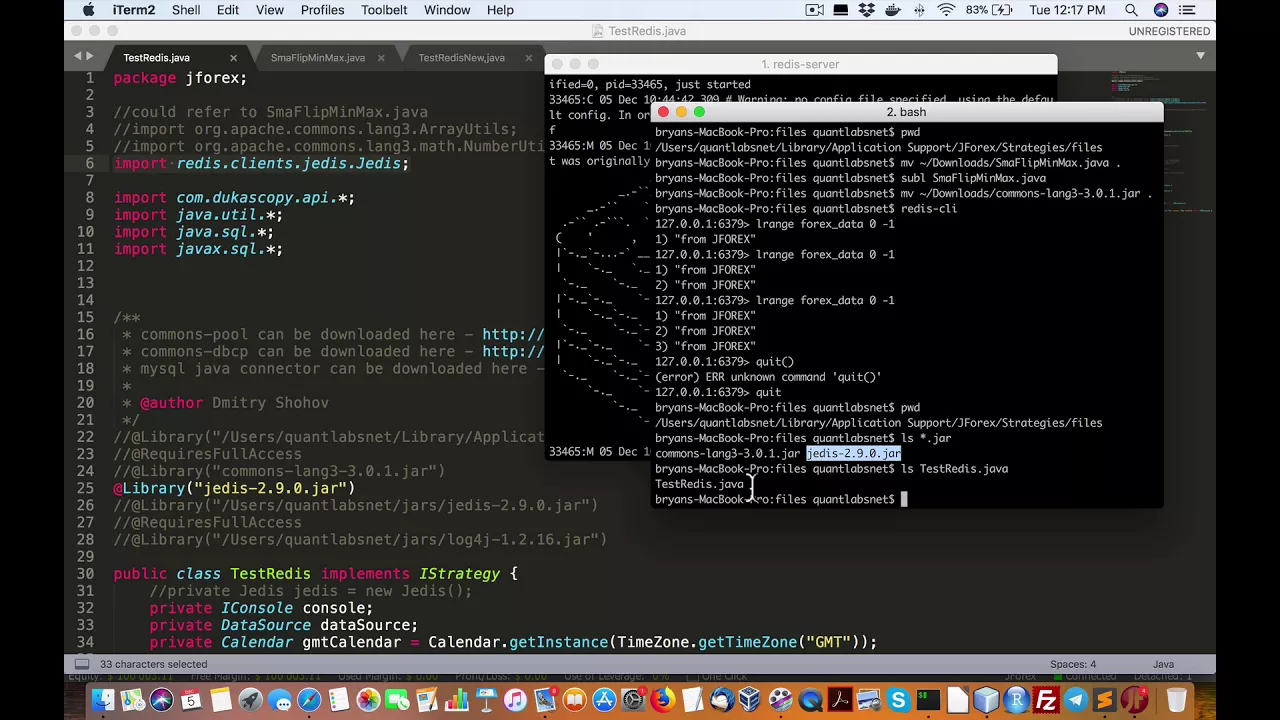Click the Bluetooth menu bar icon
The image size is (1280, 720).
[x=920, y=10]
